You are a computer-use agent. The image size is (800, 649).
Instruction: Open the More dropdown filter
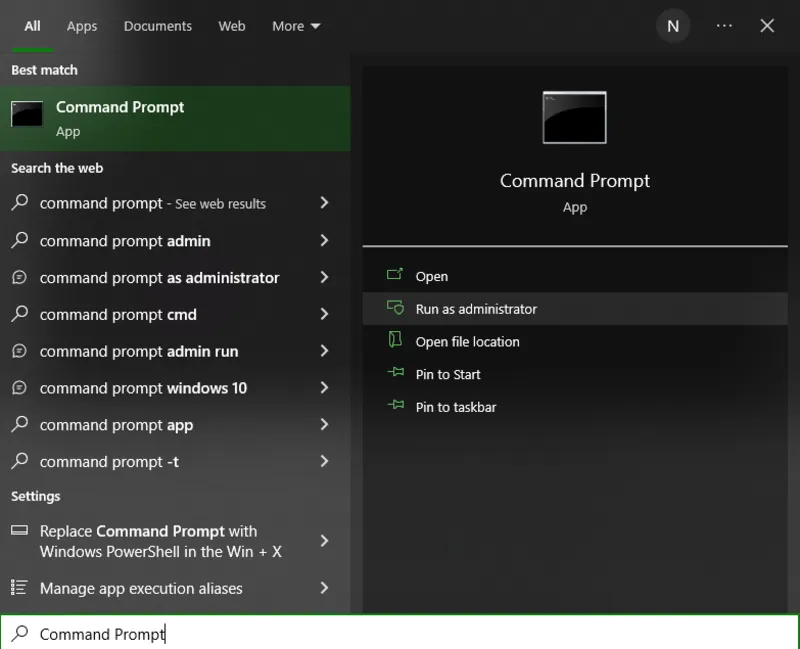tap(296, 26)
